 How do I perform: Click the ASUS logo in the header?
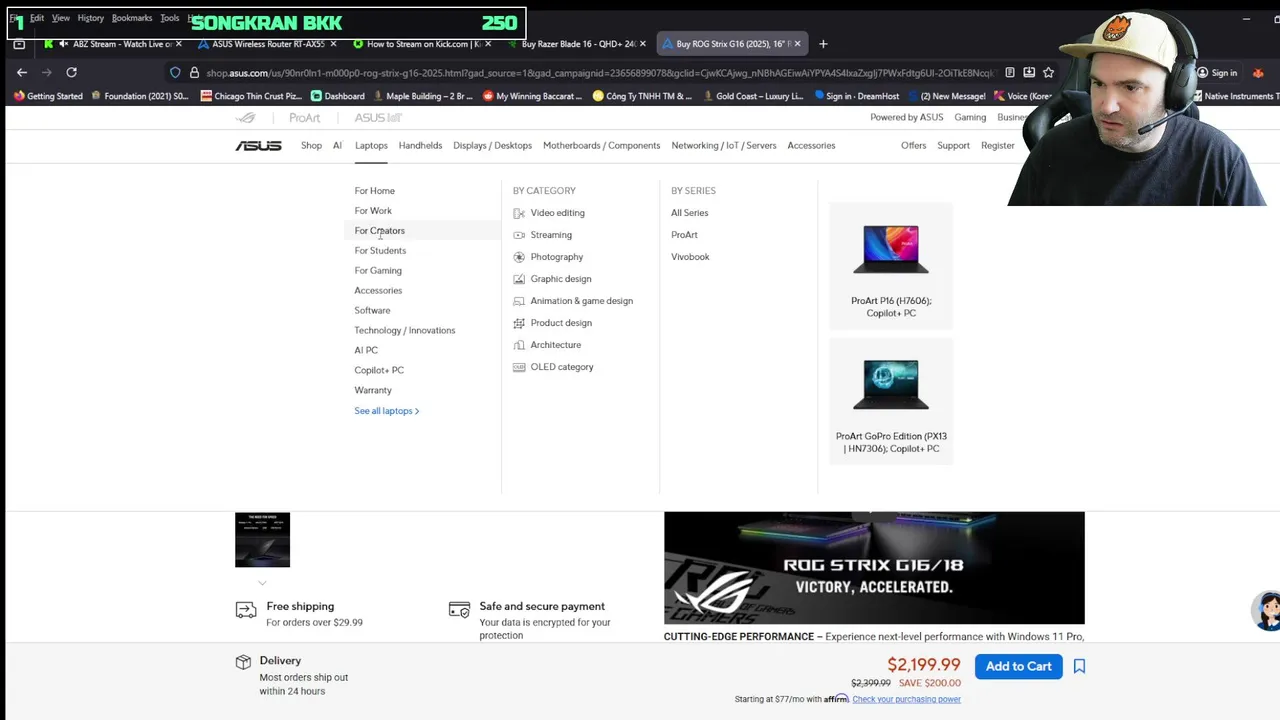click(x=258, y=145)
